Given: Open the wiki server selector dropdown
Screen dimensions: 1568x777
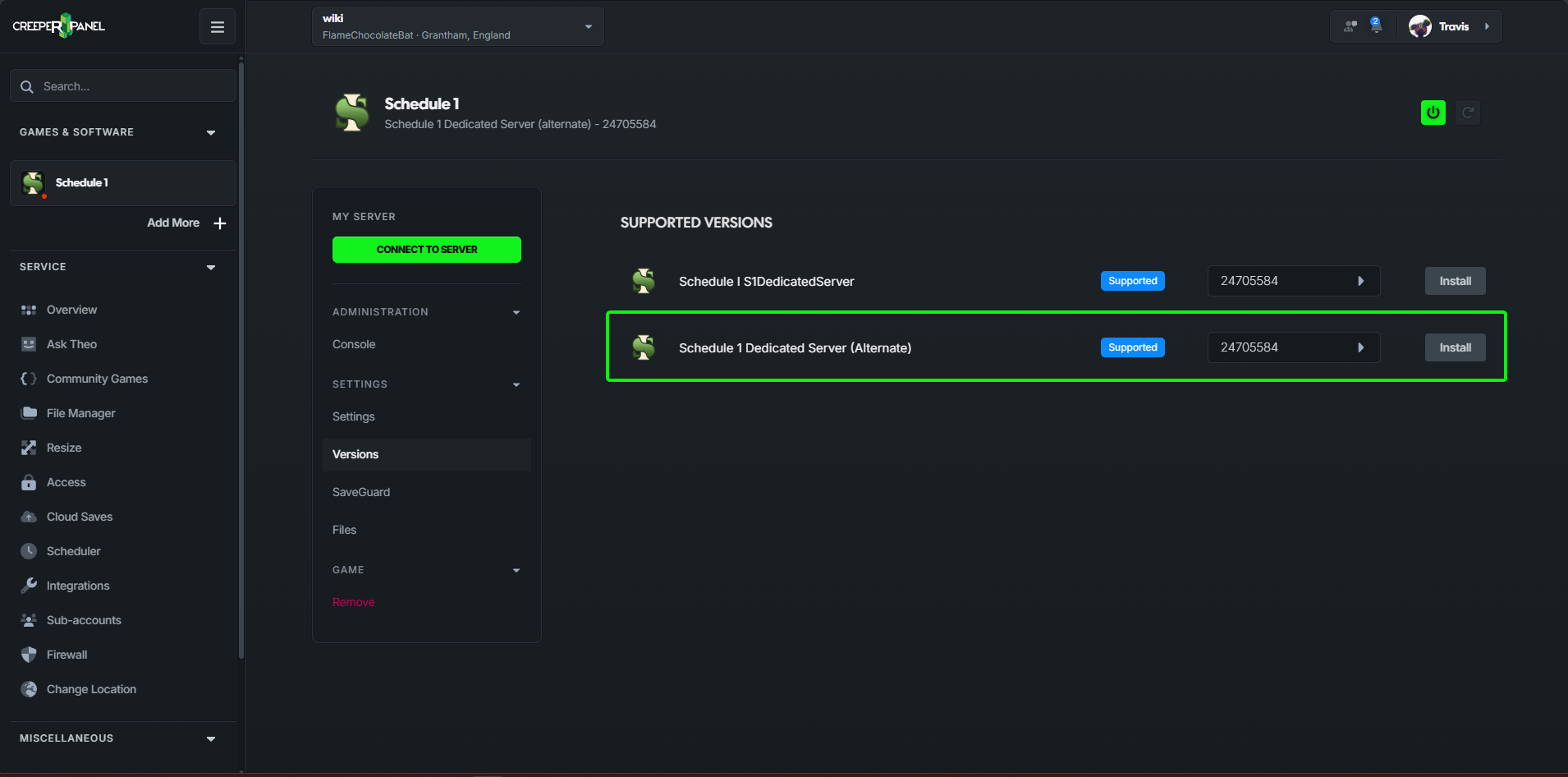Looking at the screenshot, I should pos(458,26).
